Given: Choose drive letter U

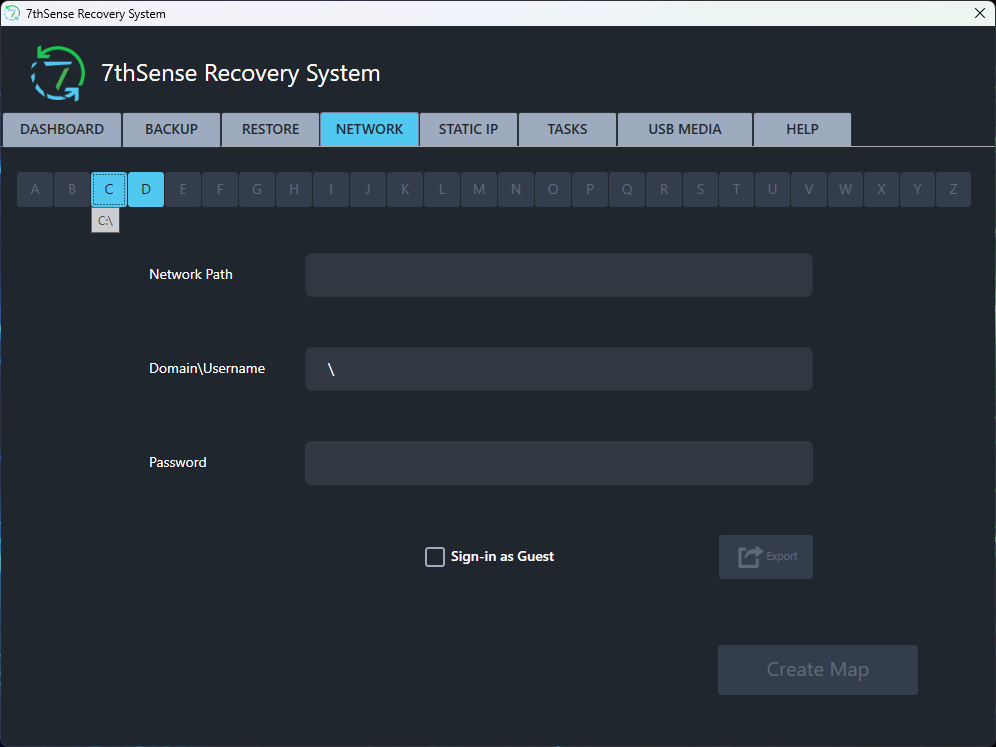Looking at the screenshot, I should (x=772, y=189).
